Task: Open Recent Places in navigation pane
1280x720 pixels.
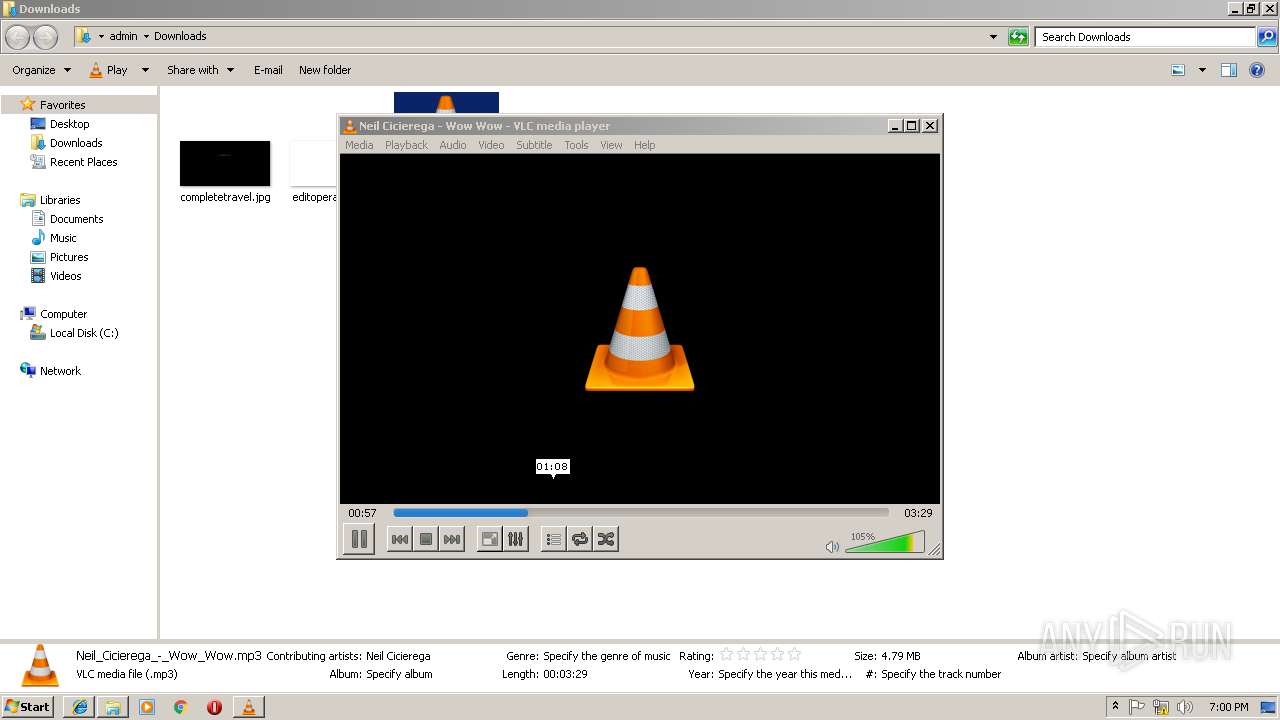Action: click(x=84, y=162)
